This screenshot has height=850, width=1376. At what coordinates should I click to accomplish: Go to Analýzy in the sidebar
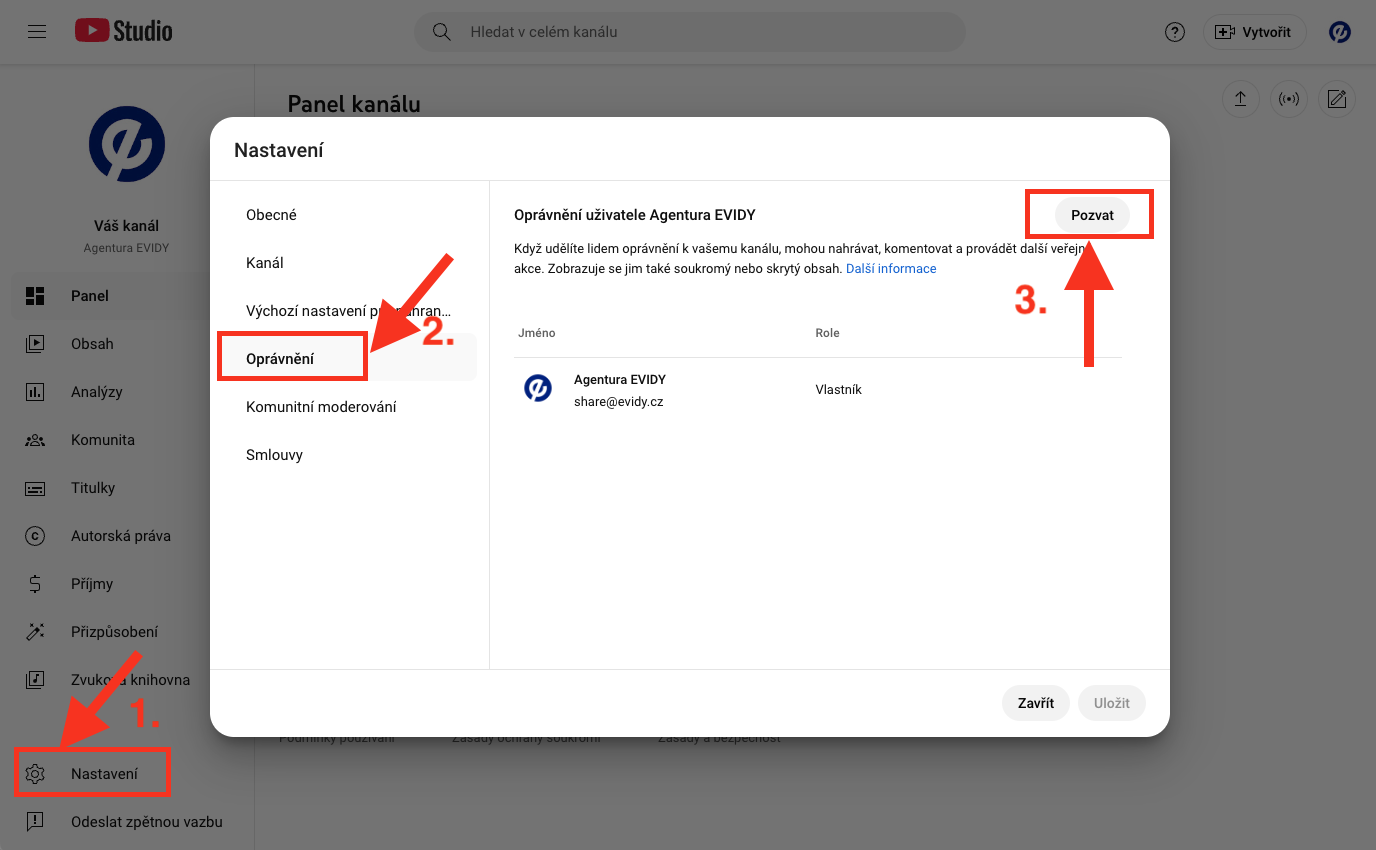tap(96, 392)
